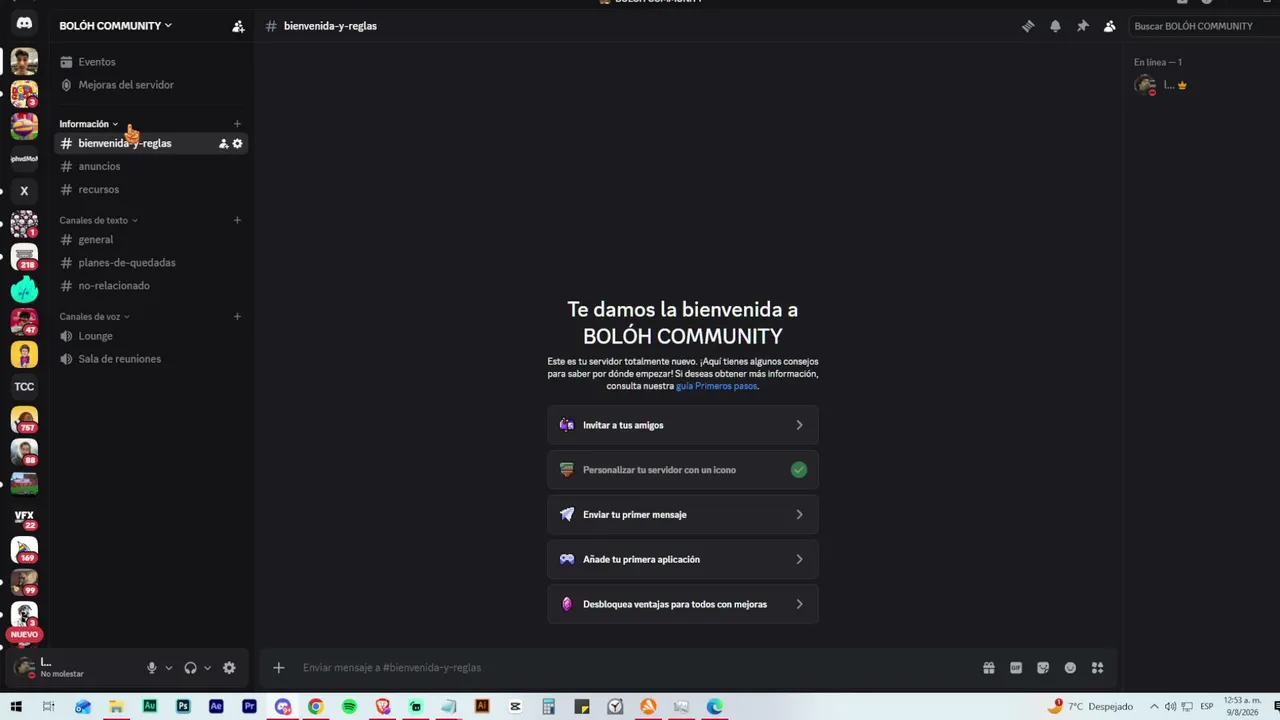Screen dimensions: 1280x720
Task: Collapse the Canales de texto category
Action: (98, 220)
